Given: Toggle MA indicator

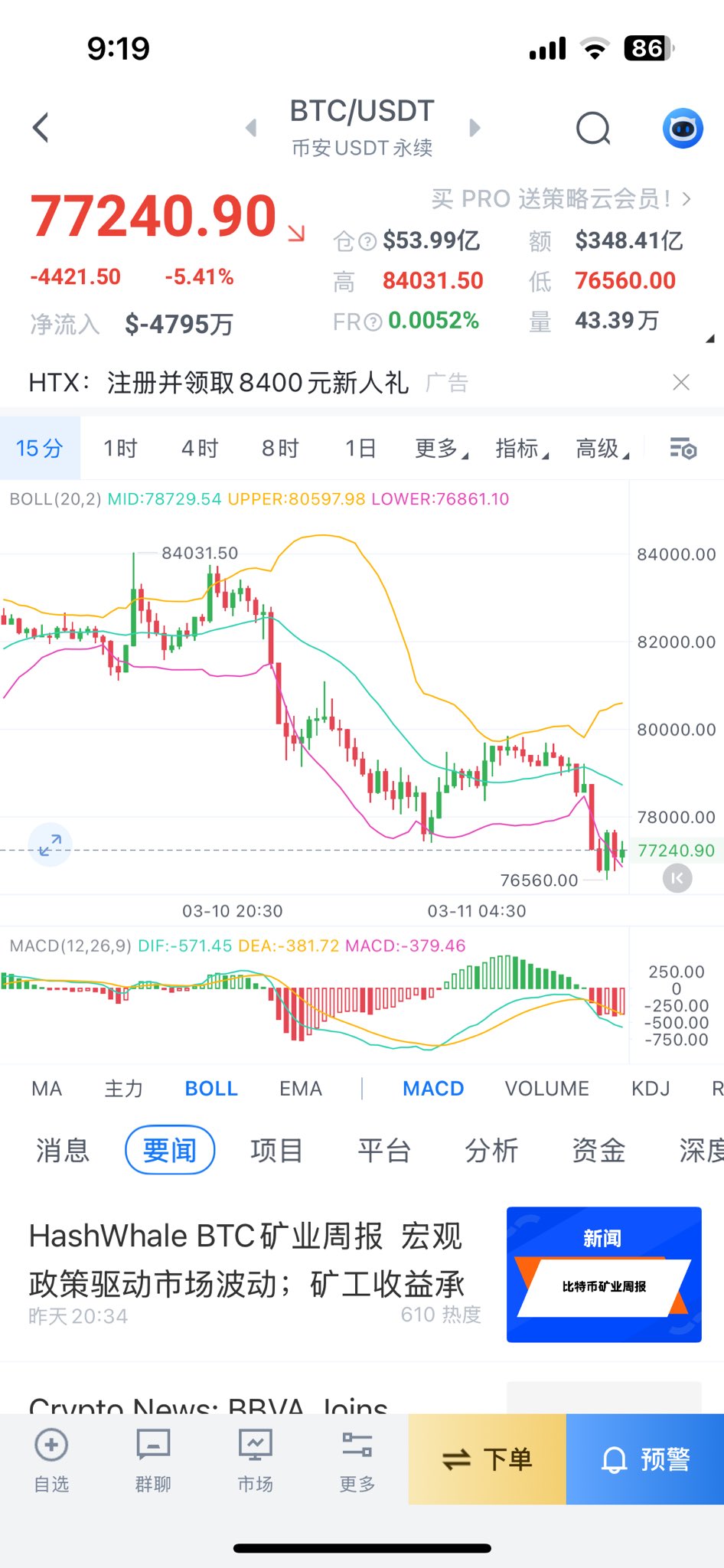Looking at the screenshot, I should tap(47, 1089).
